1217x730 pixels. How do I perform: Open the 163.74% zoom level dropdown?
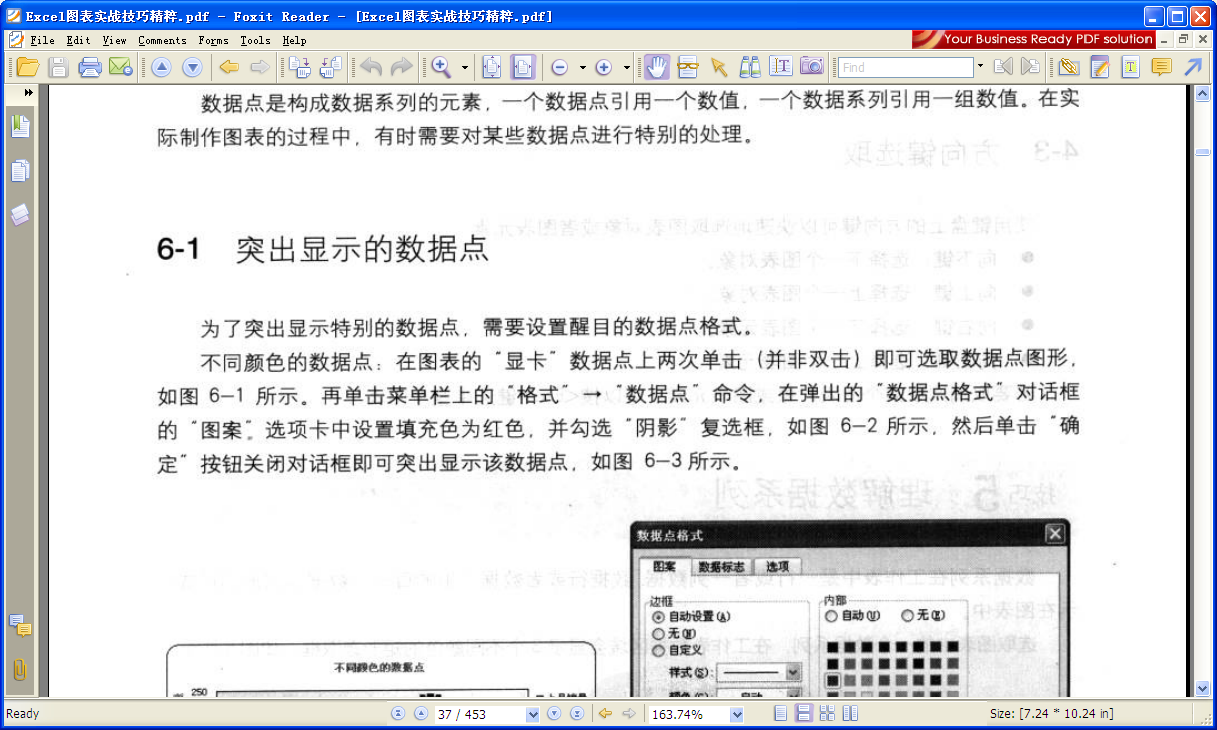[737, 714]
